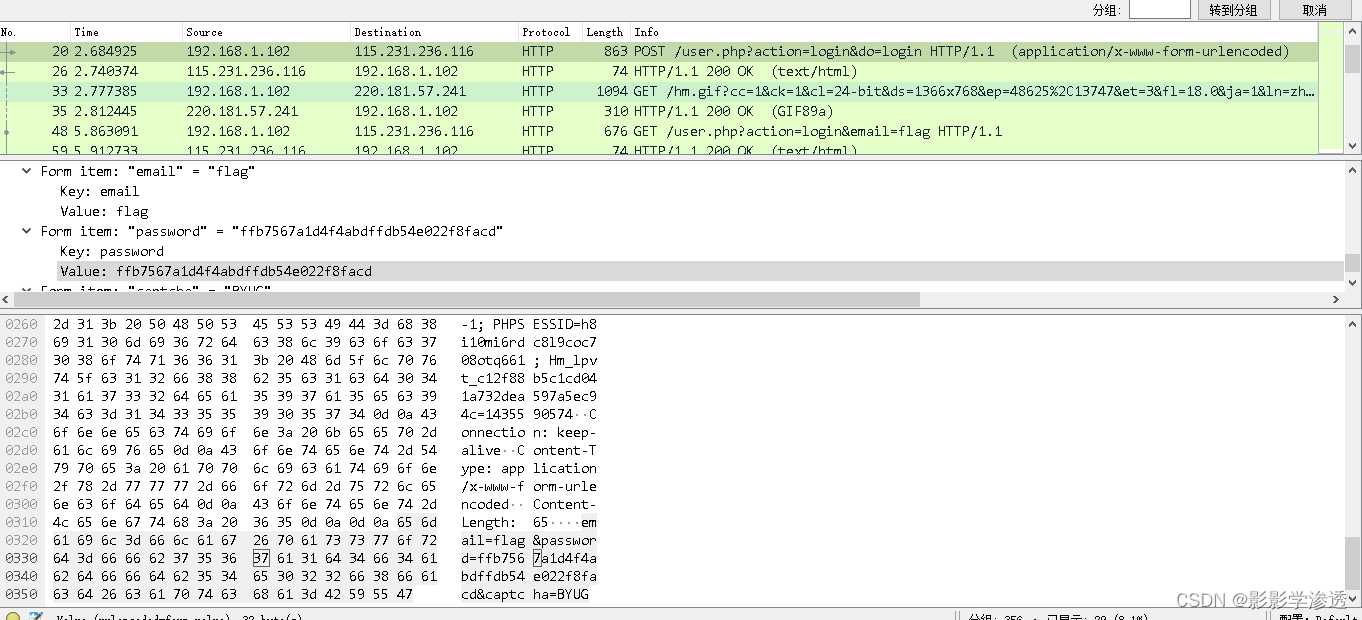The image size is (1362, 620).
Task: Click hex offset 0350 label
Action: coord(20,594)
